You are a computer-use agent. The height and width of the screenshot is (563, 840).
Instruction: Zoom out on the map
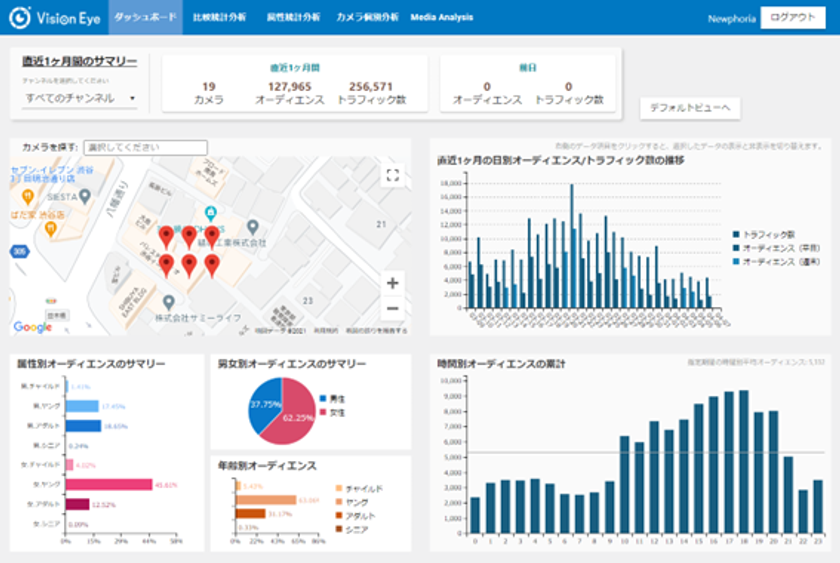(x=392, y=309)
